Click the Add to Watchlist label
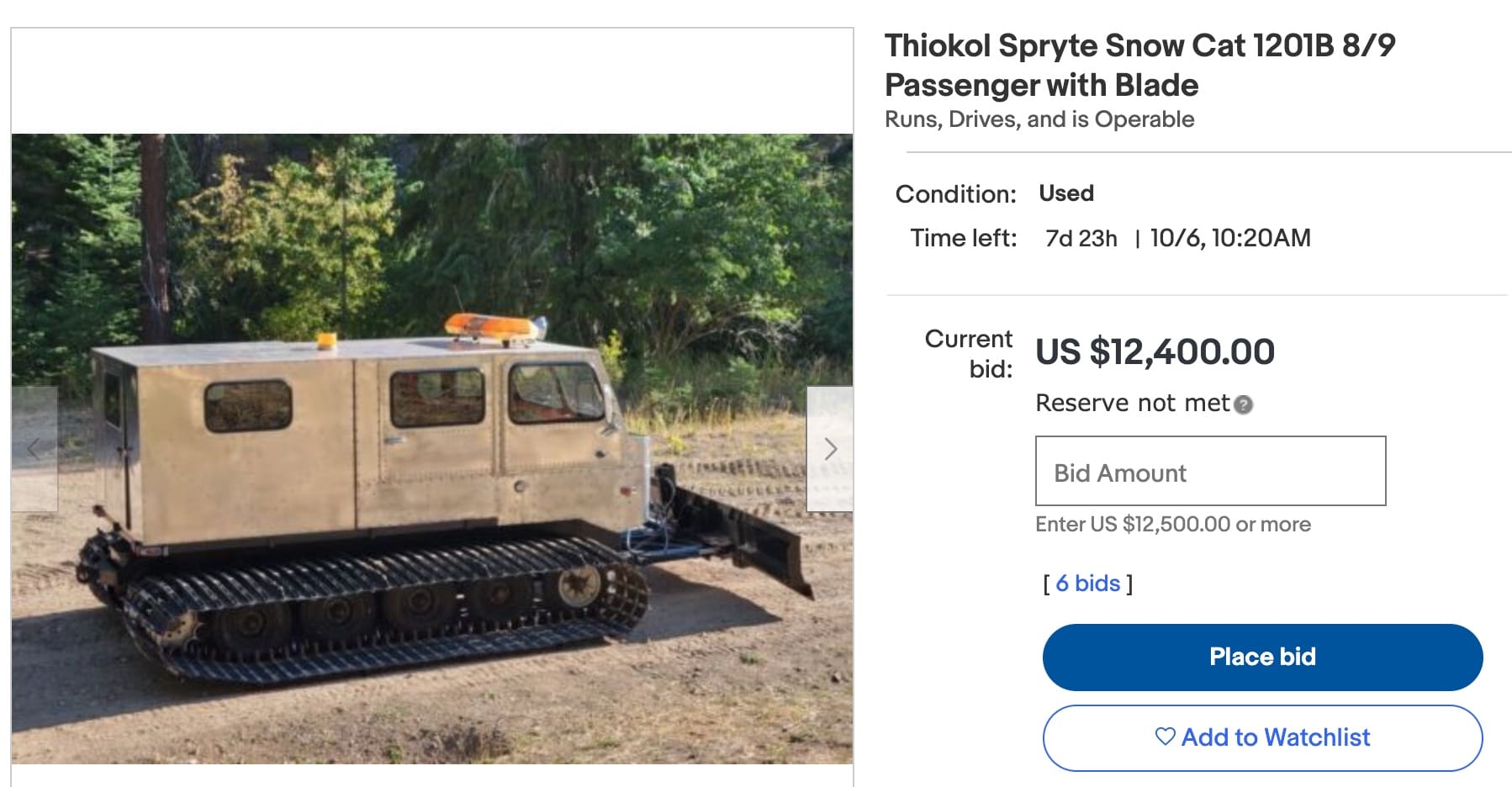 (x=1275, y=737)
